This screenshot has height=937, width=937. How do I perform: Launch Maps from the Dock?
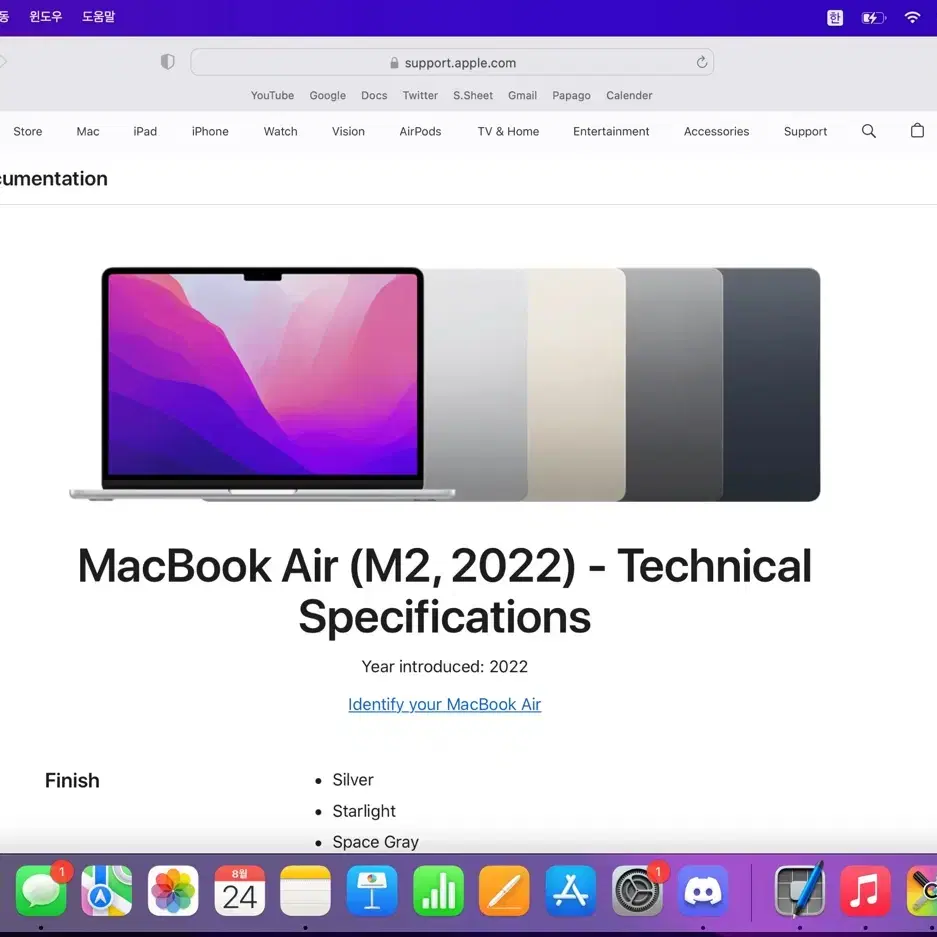click(107, 890)
